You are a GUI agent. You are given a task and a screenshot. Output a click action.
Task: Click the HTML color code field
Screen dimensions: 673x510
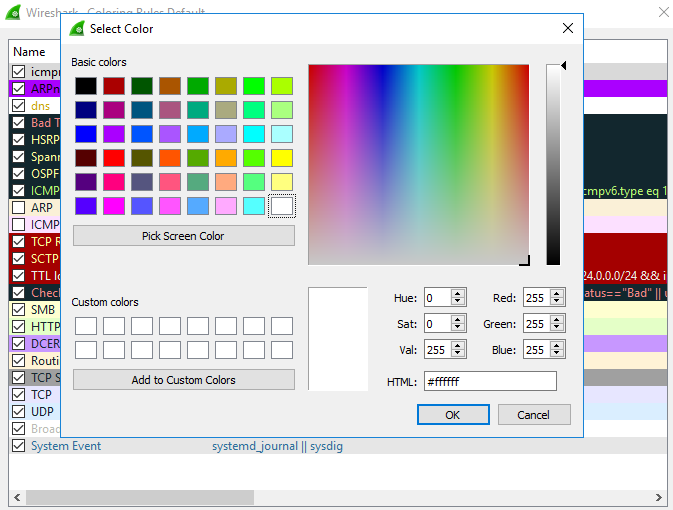tap(490, 381)
